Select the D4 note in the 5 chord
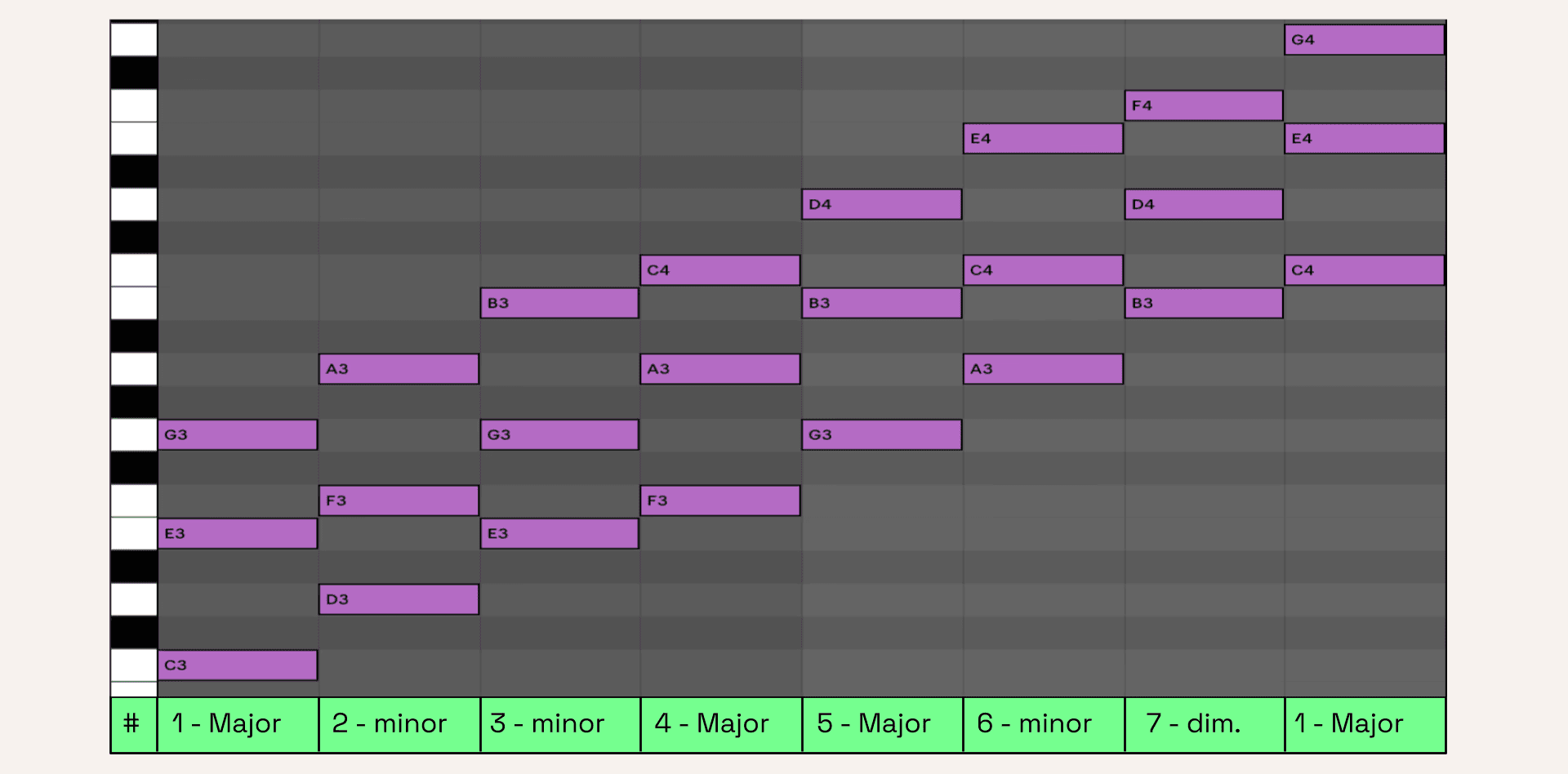 coord(882,204)
